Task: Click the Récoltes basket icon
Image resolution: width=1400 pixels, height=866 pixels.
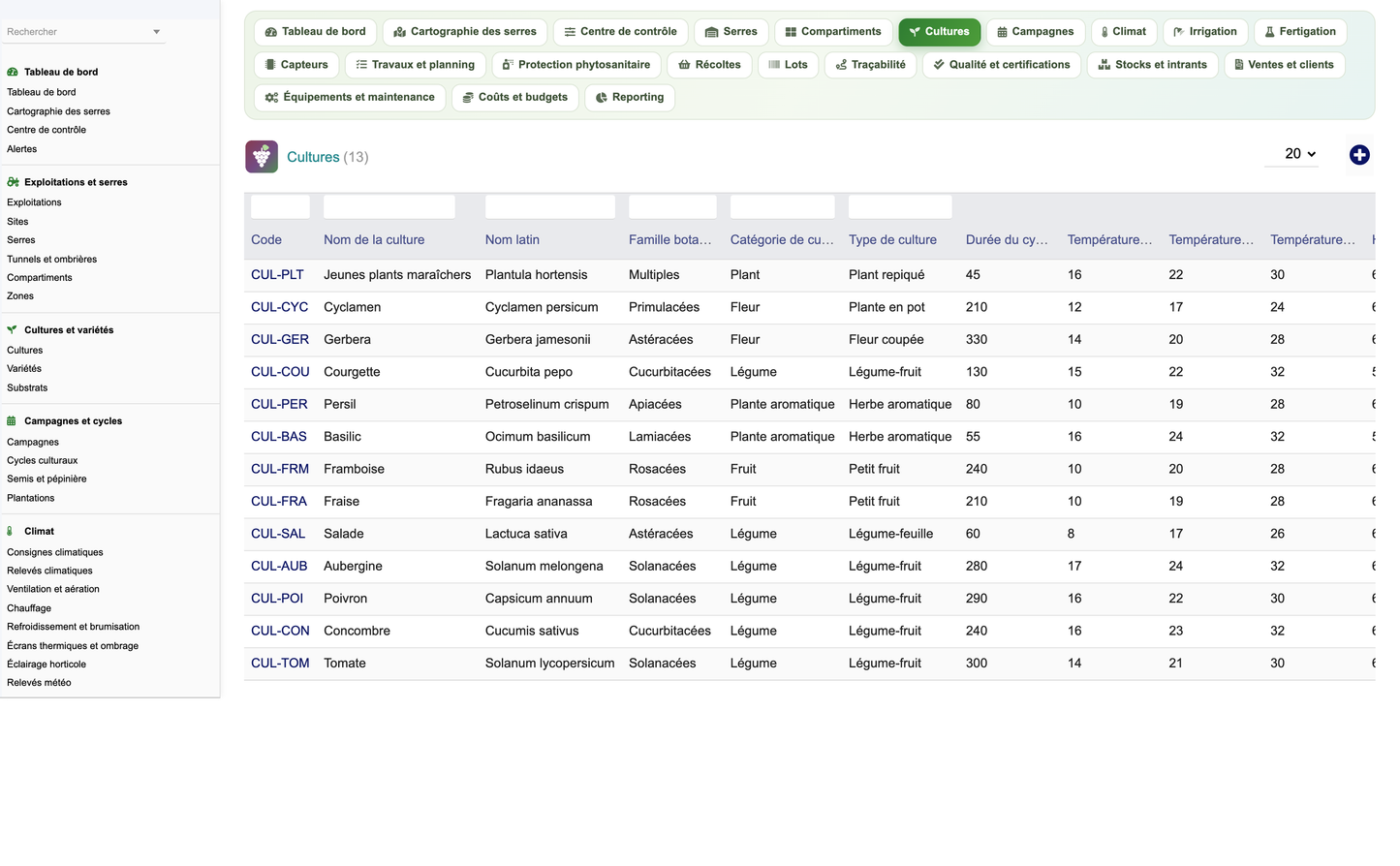Action: tap(684, 65)
